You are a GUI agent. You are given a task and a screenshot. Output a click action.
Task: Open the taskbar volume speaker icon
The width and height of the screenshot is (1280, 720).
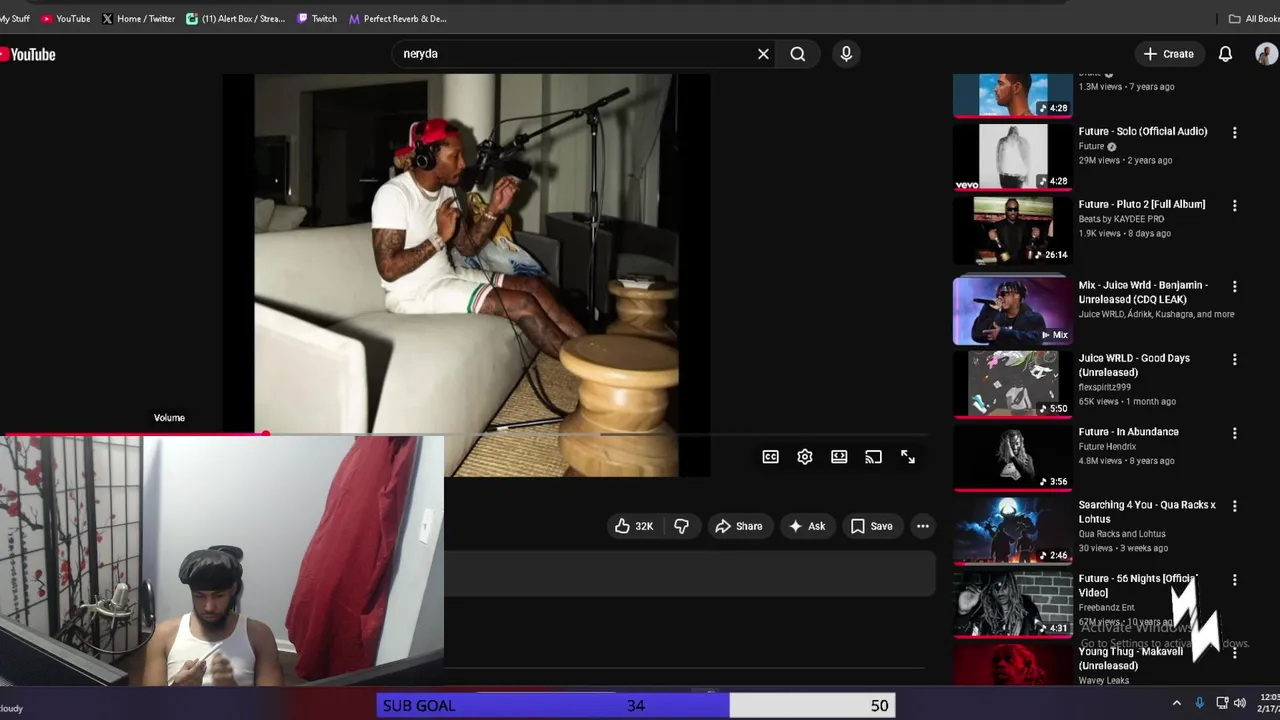(x=1240, y=703)
